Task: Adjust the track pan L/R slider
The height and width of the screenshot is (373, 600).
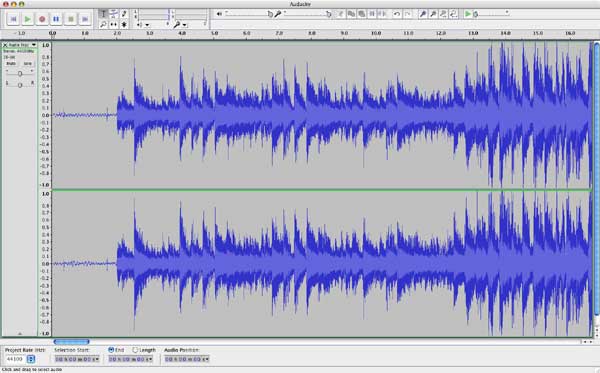Action: 20,85
